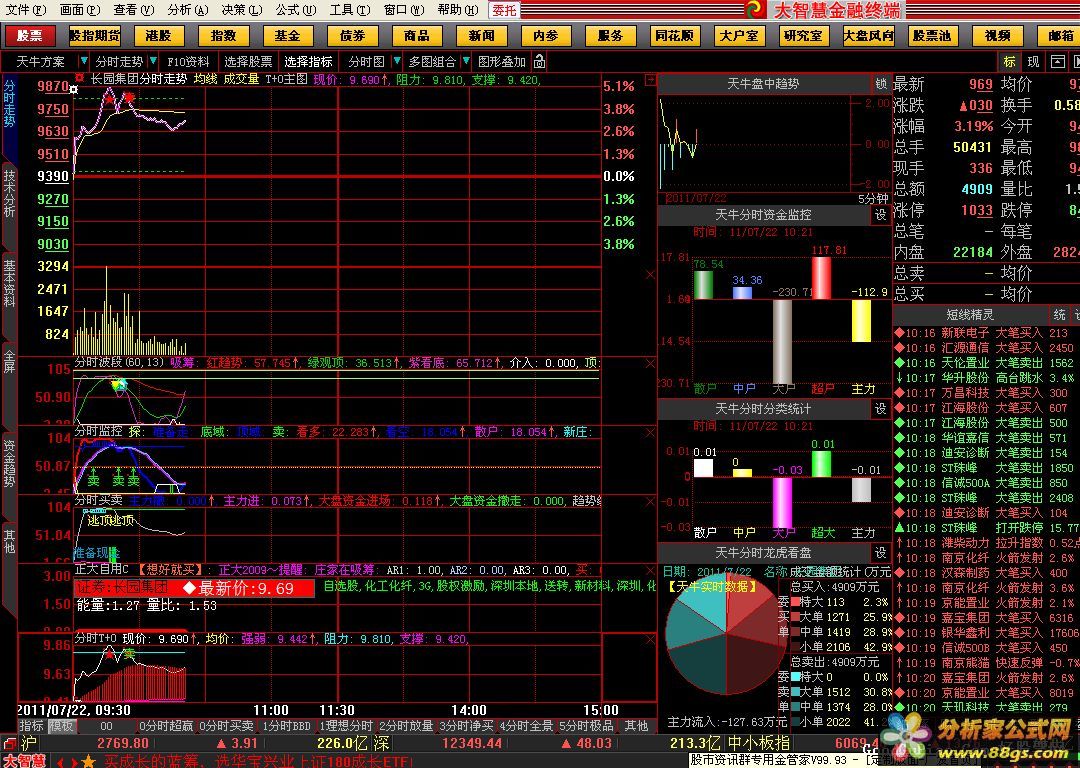Screen dimensions: 1080x768
Task: Click the left arrow in the news ticker
Action: coord(59,762)
